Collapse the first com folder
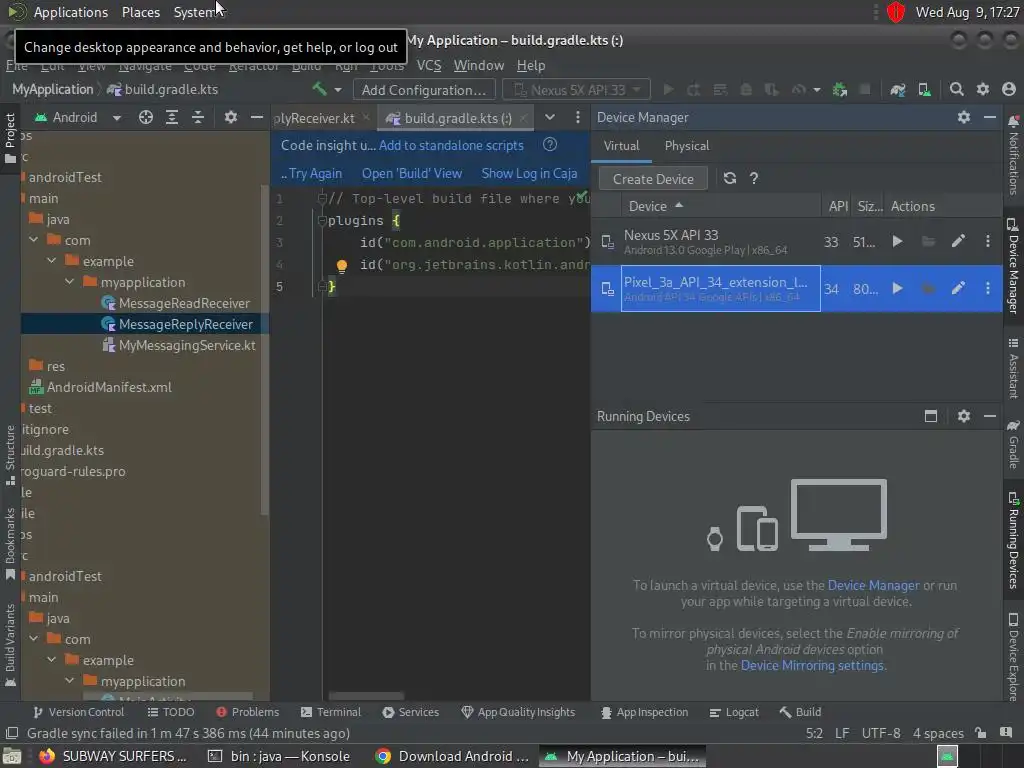 pyautogui.click(x=33, y=240)
